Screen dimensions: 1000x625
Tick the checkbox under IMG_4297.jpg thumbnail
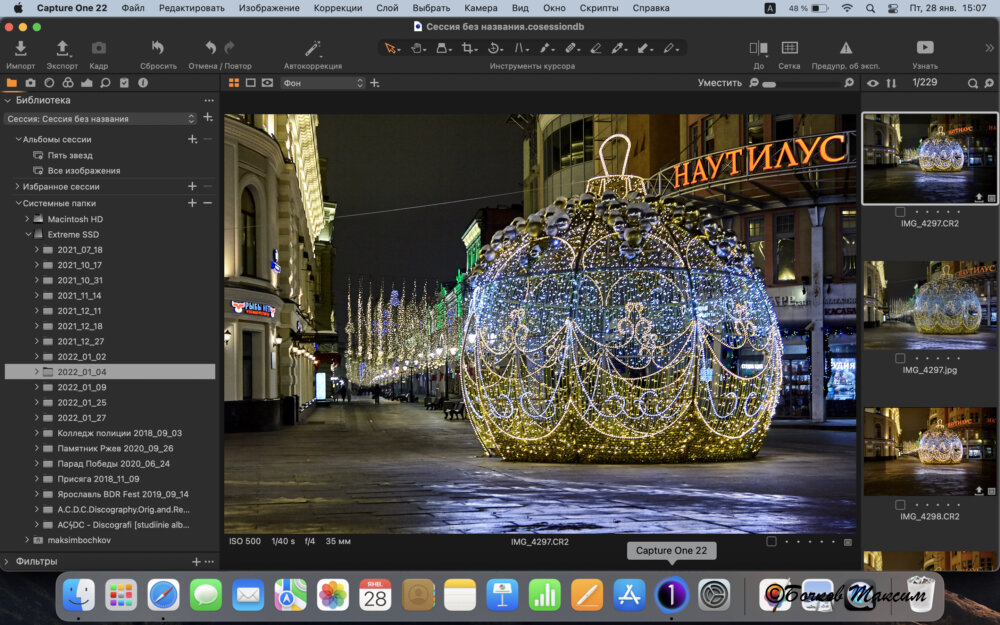900,358
